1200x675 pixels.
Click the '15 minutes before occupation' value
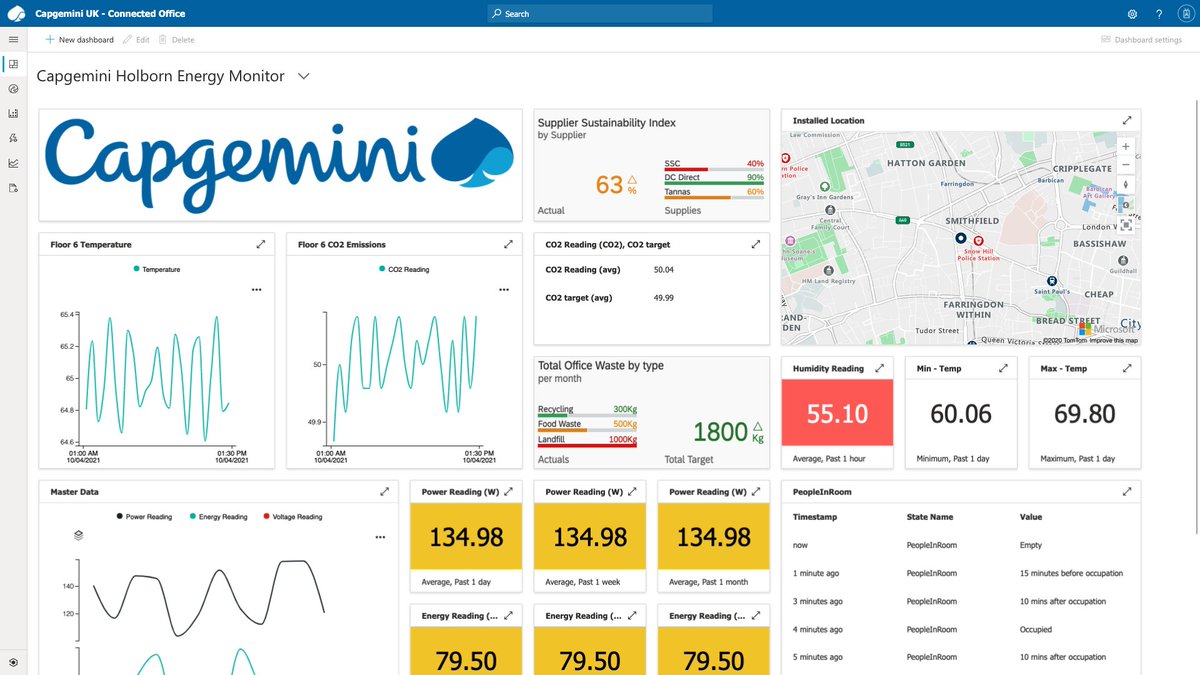pyautogui.click(x=1071, y=573)
